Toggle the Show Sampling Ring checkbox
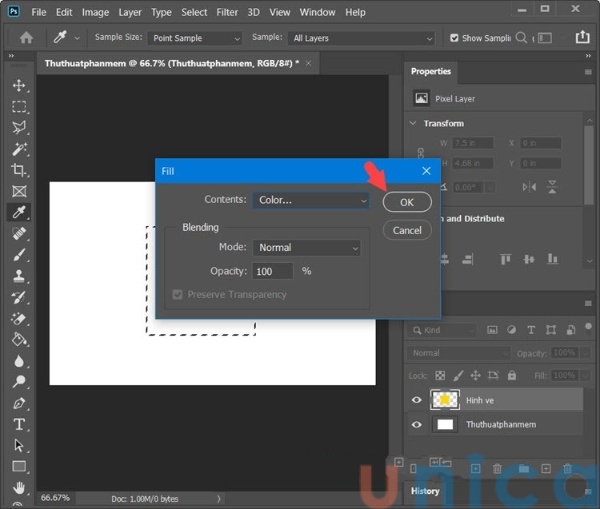Screen dimensions: 600x509 [454, 38]
